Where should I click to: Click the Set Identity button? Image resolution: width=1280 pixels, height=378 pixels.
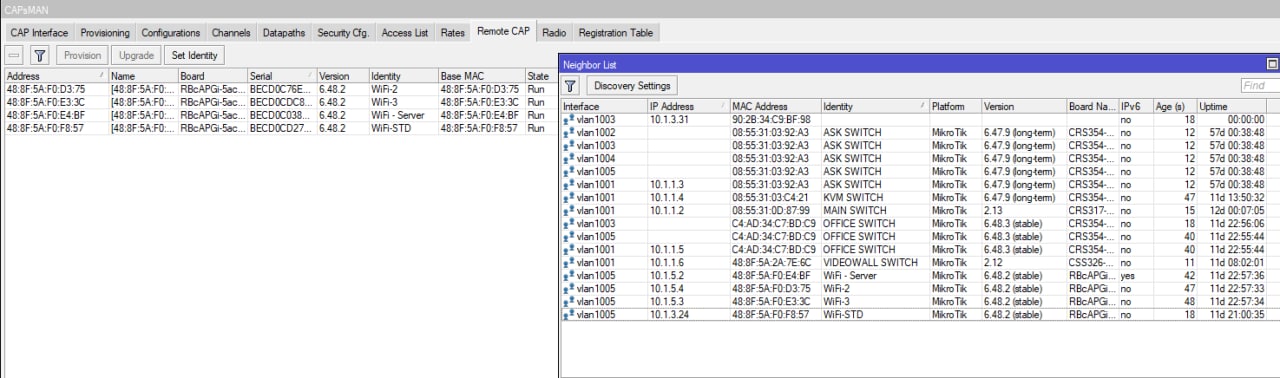pyautogui.click(x=195, y=56)
